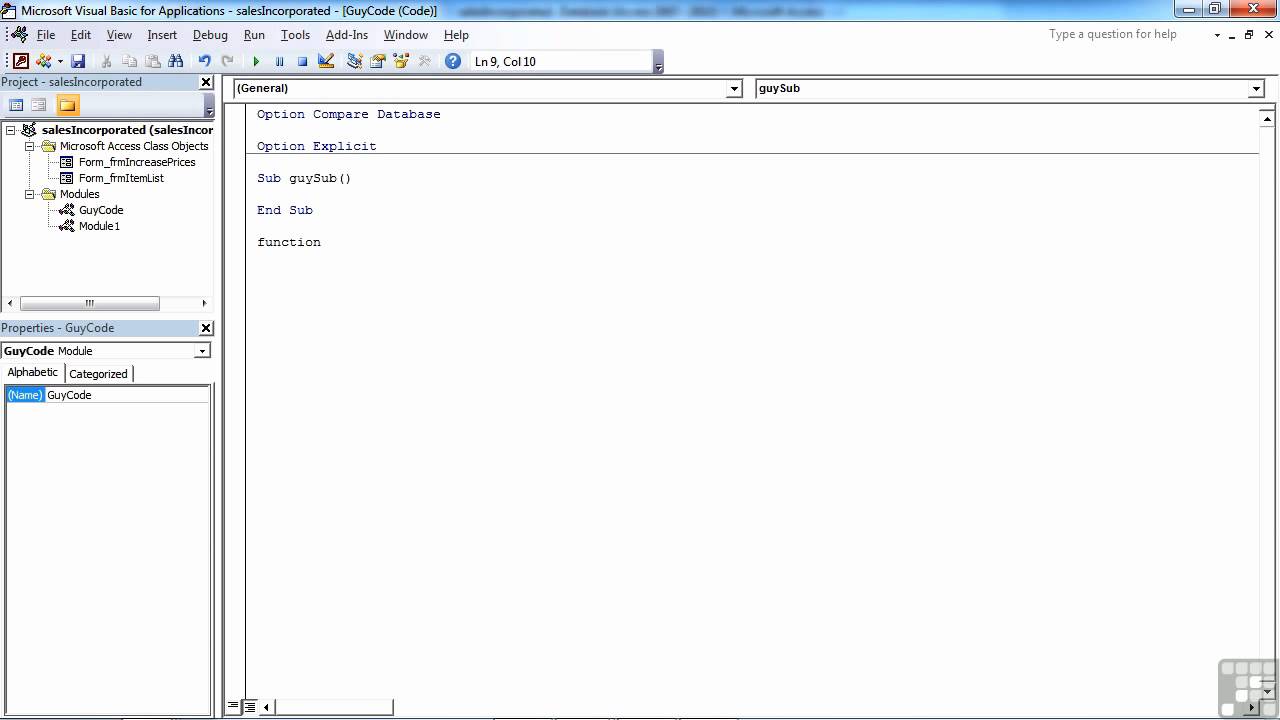The height and width of the screenshot is (720, 1280).
Task: Open the Debug menu
Action: coord(210,34)
